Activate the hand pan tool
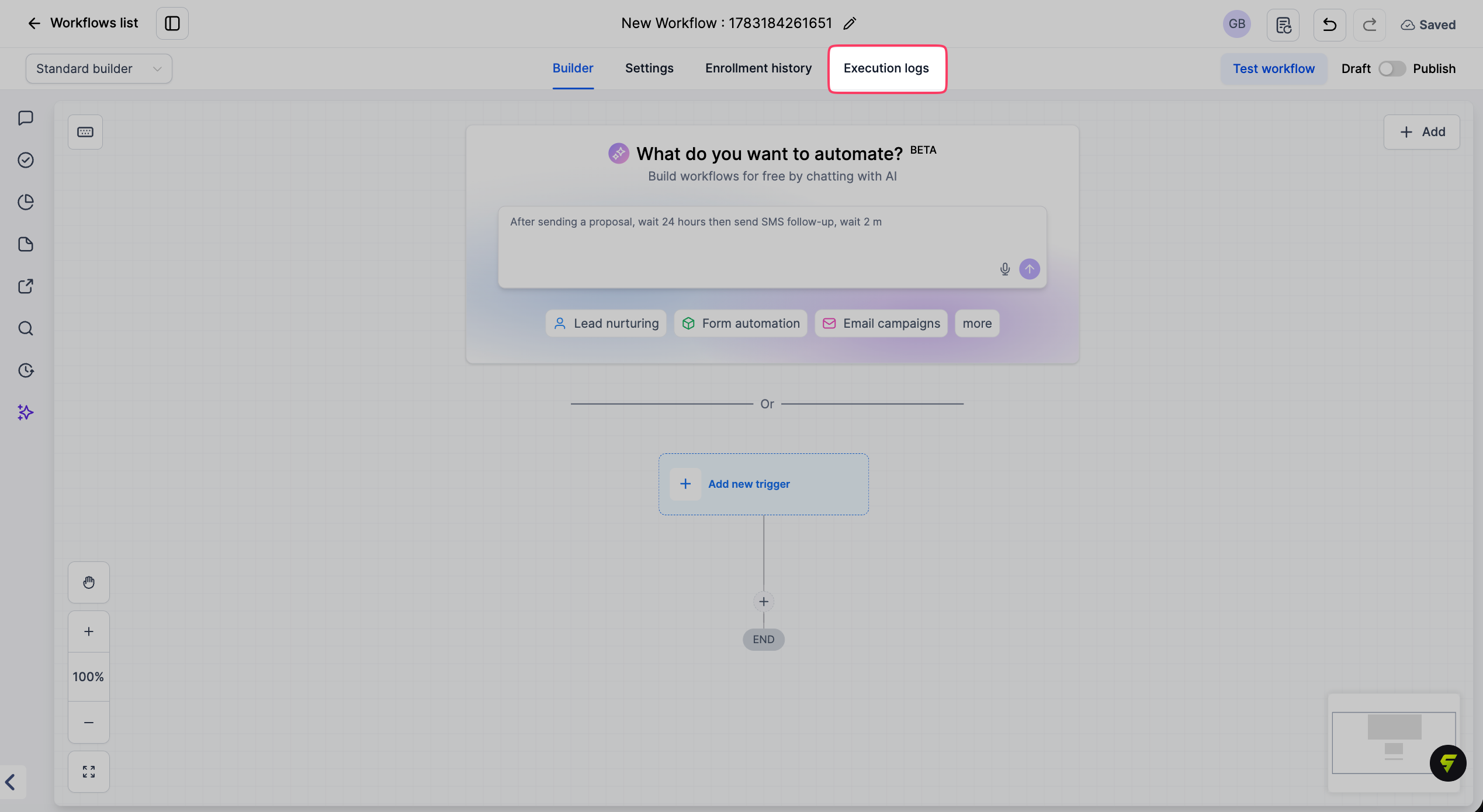 [x=89, y=582]
